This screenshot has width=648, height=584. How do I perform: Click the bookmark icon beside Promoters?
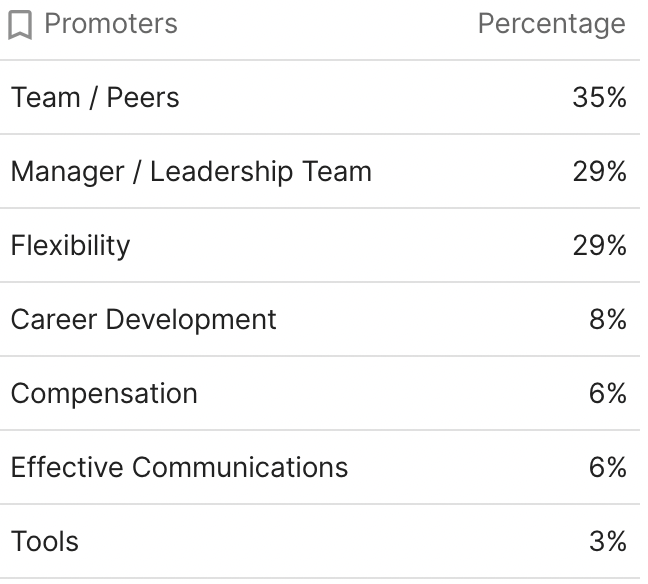click(x=20, y=25)
